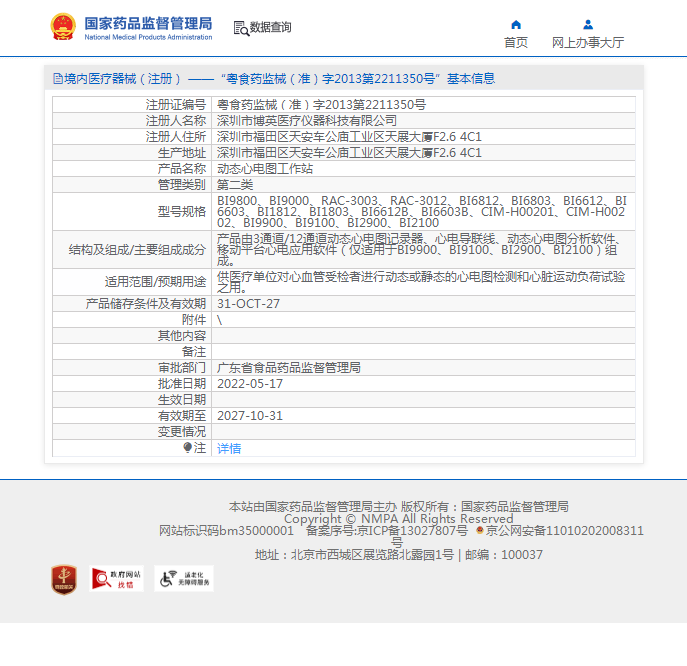Click the lightbulb icon beside 注

click(188, 447)
